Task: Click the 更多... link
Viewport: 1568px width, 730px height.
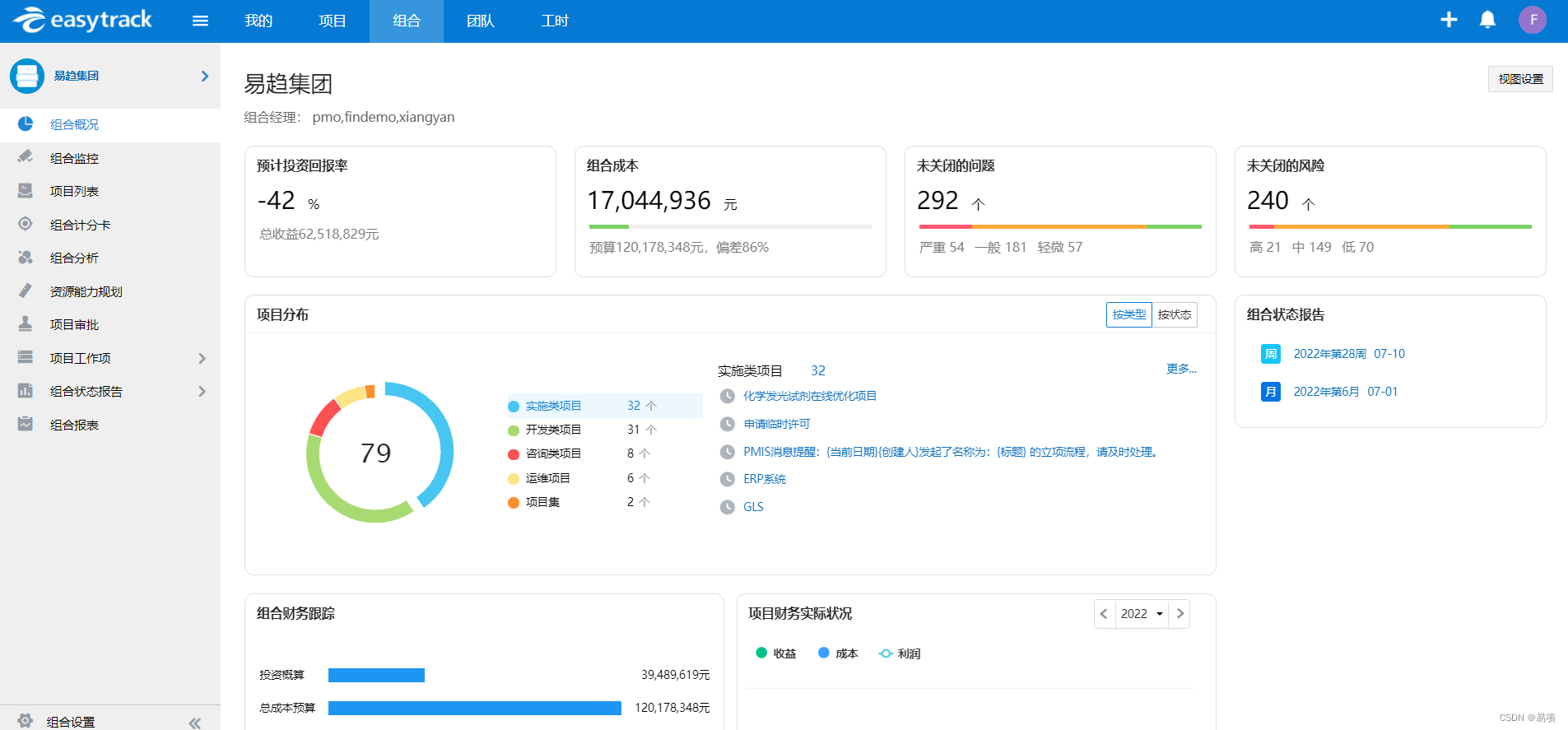Action: click(x=1181, y=369)
